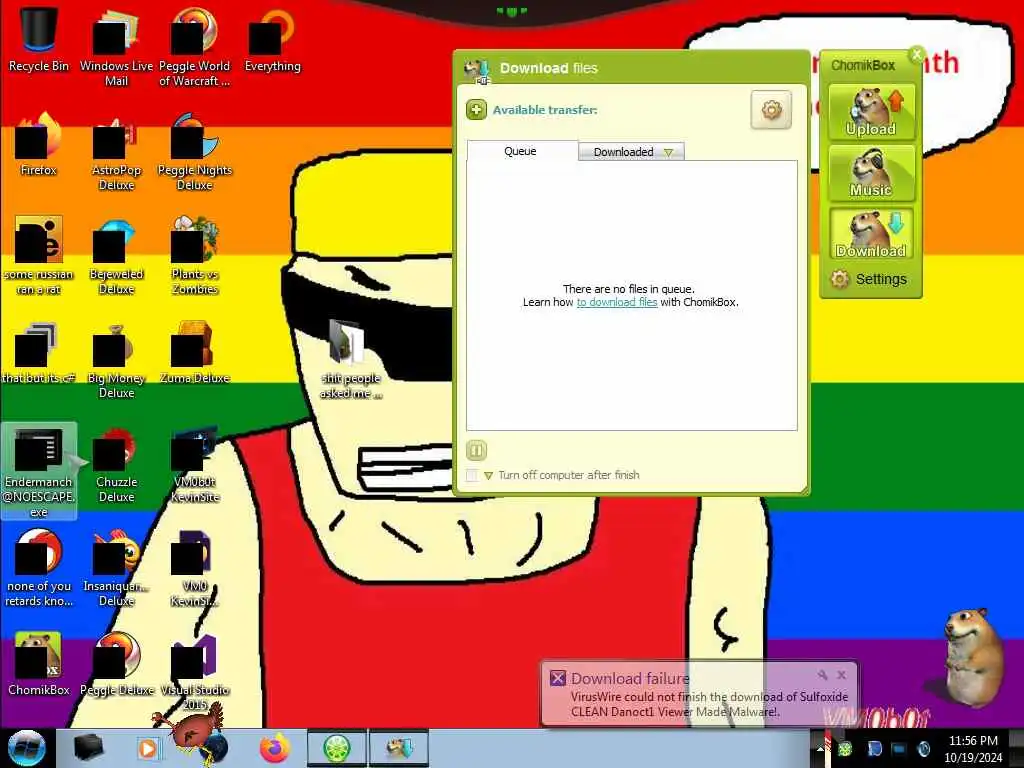
Task: Open ChomikBox Upload panel
Action: 871,112
